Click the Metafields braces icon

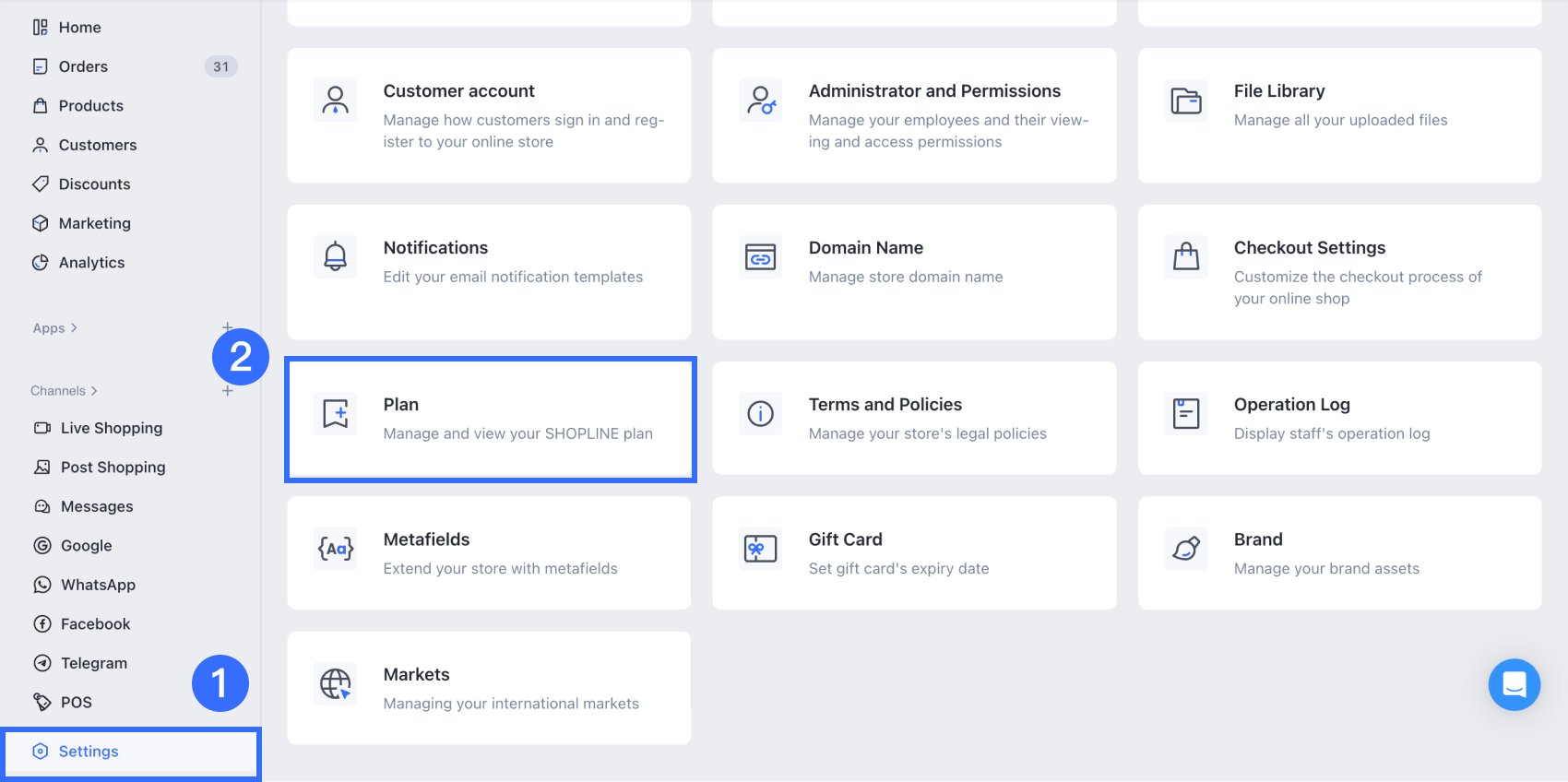[x=336, y=549]
